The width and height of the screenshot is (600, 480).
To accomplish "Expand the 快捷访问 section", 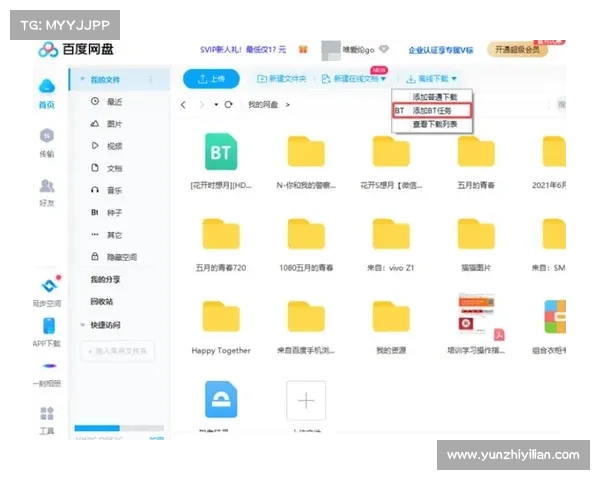I will (82, 325).
